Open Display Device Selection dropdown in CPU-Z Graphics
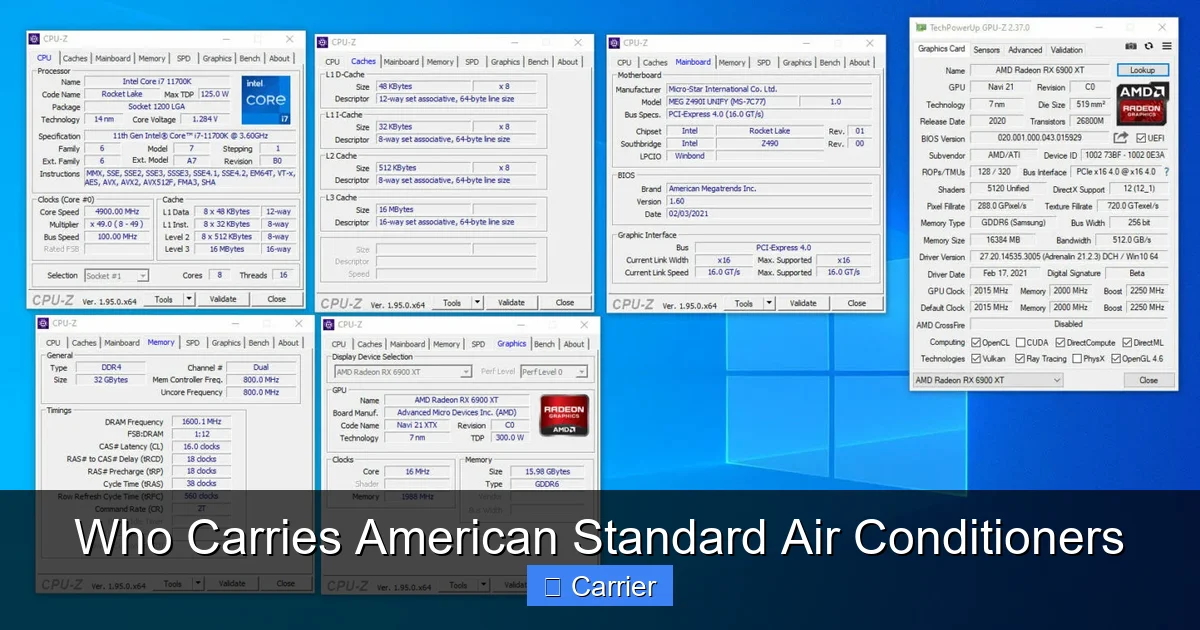This screenshot has height=630, width=1200. pos(402,372)
